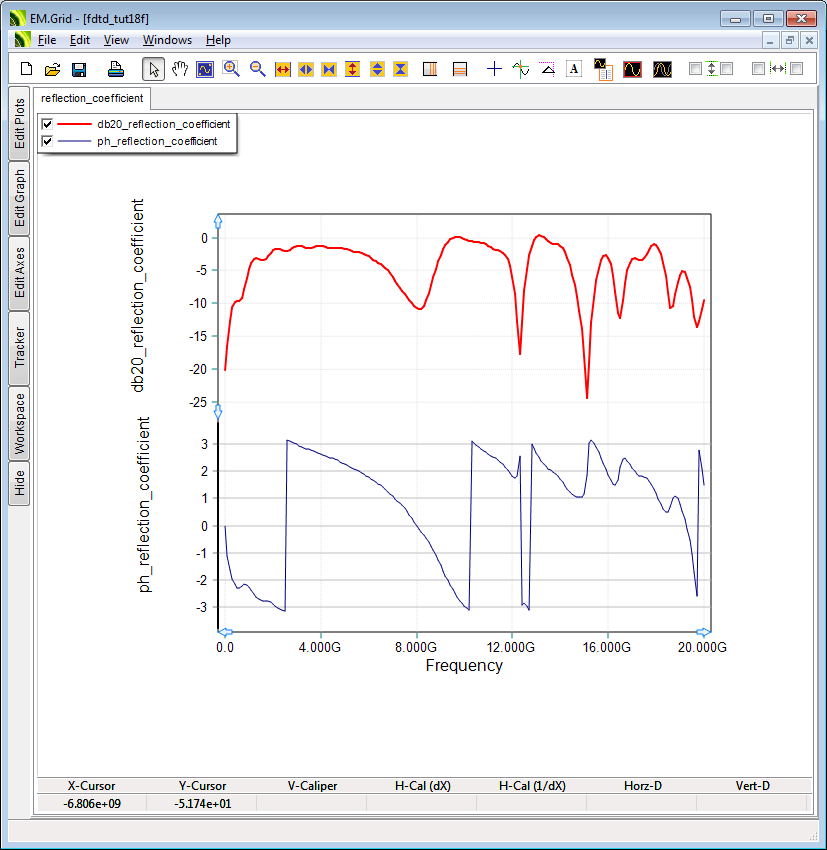
Task: Open the Windows menu
Action: pyautogui.click(x=167, y=40)
